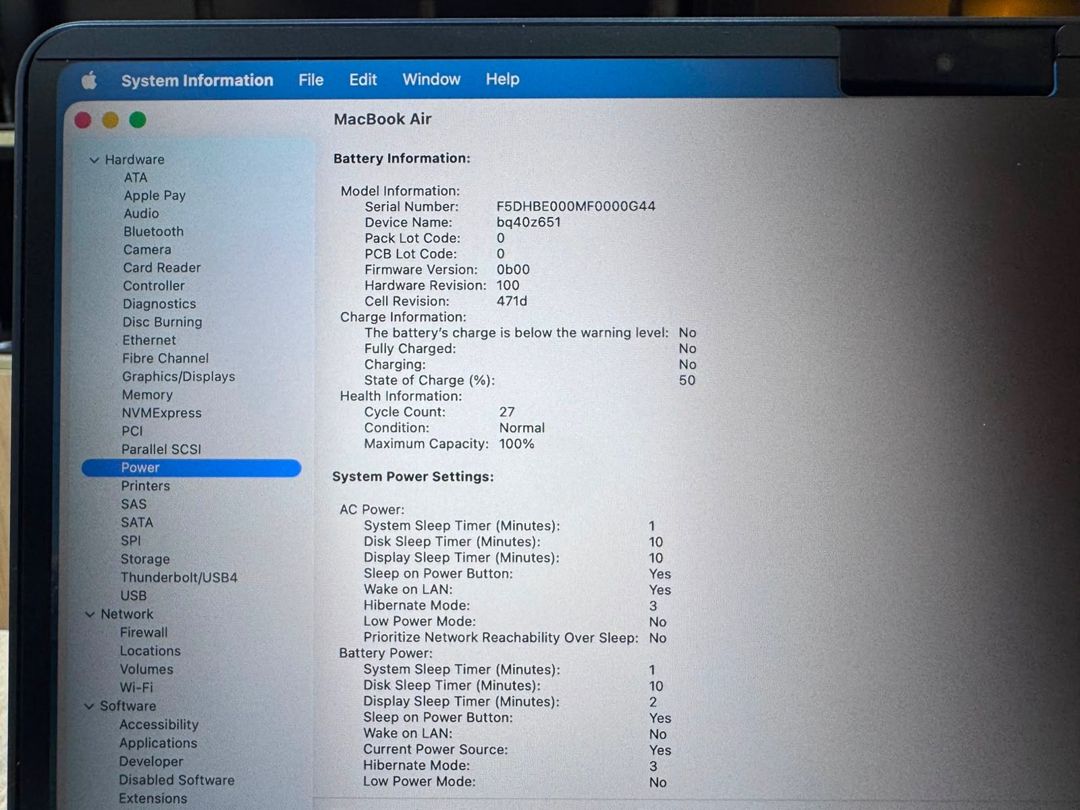Click Maximum Capacity value 100%
The height and width of the screenshot is (810, 1080).
(x=517, y=444)
